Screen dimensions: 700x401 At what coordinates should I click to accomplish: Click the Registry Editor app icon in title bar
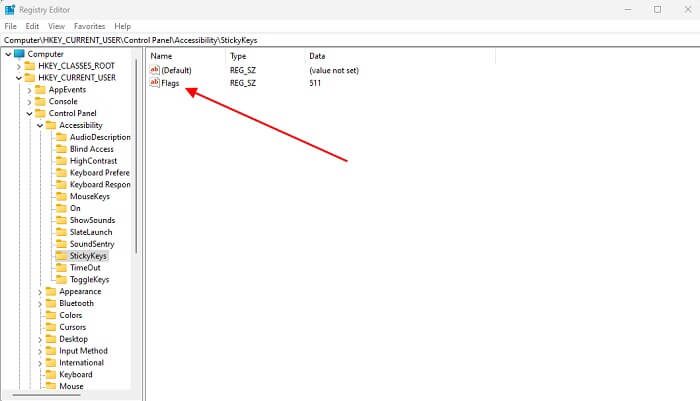point(9,9)
